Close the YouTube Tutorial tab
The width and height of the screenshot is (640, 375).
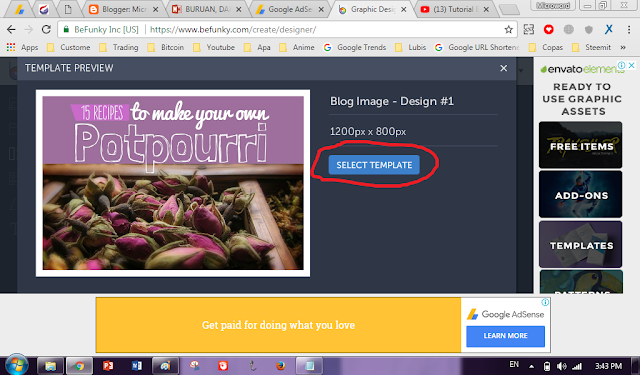486,9
